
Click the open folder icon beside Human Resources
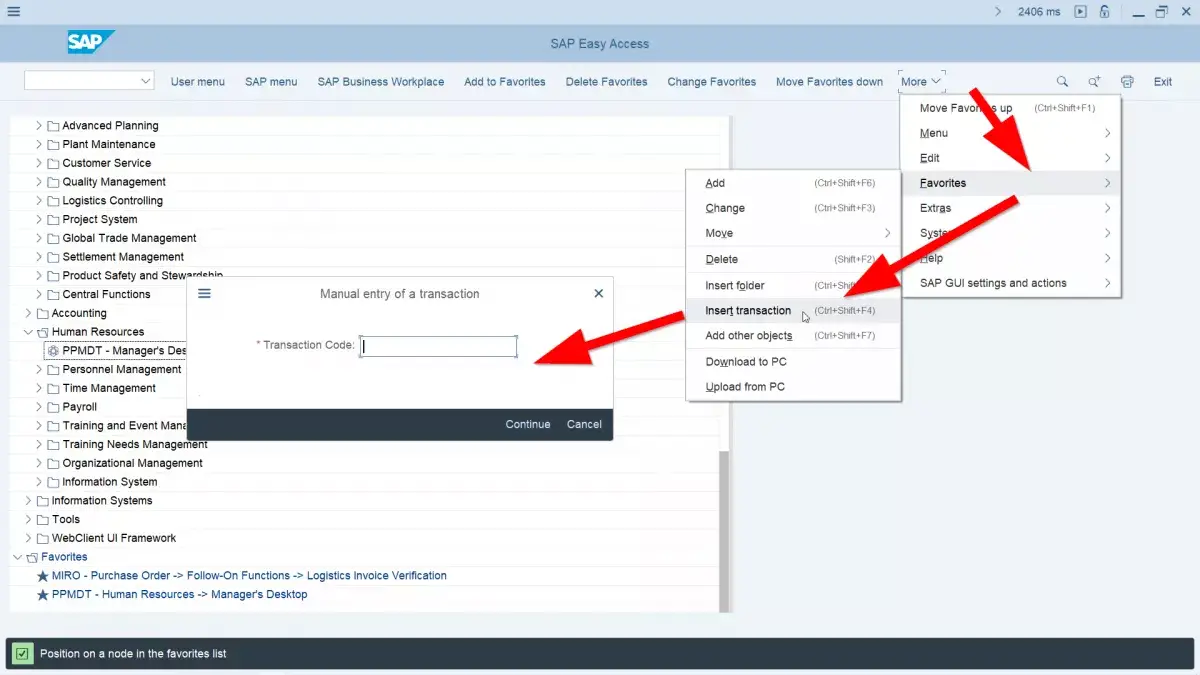(43, 332)
